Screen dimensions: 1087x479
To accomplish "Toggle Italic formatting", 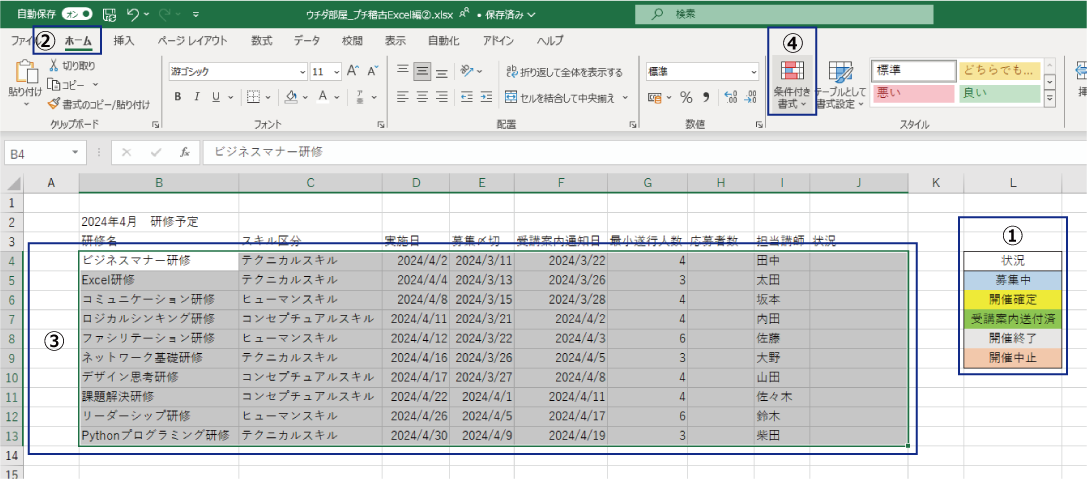I will pos(196,97).
